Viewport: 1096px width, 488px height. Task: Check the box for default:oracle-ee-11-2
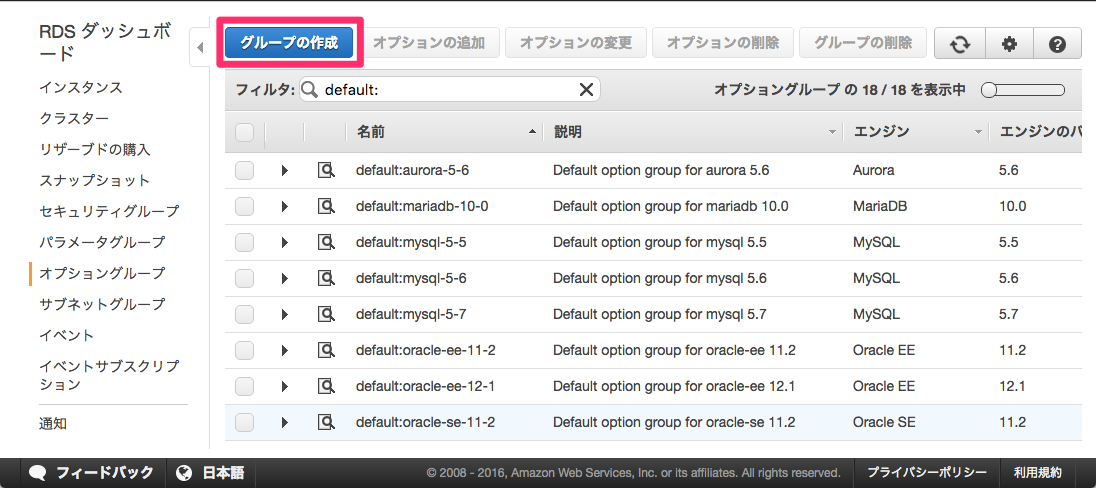244,350
